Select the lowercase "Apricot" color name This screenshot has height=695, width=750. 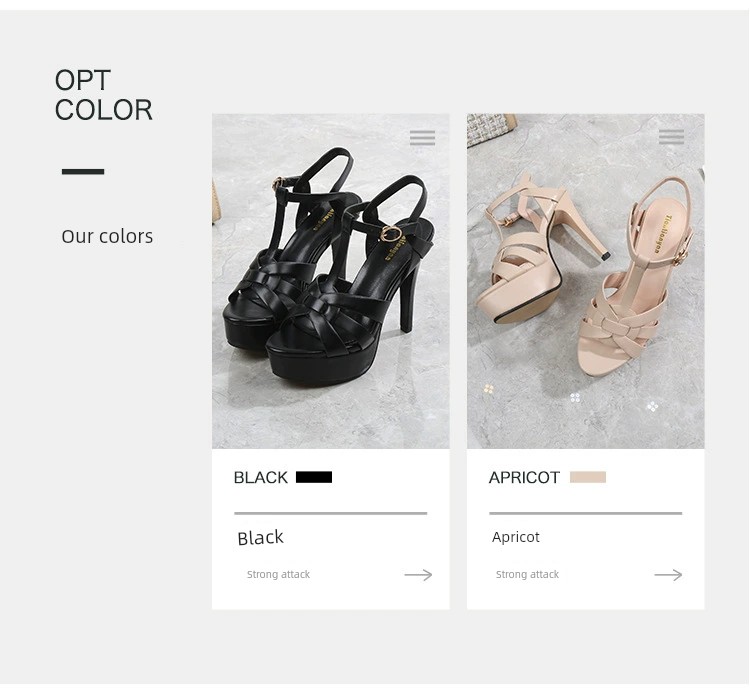tap(516, 537)
